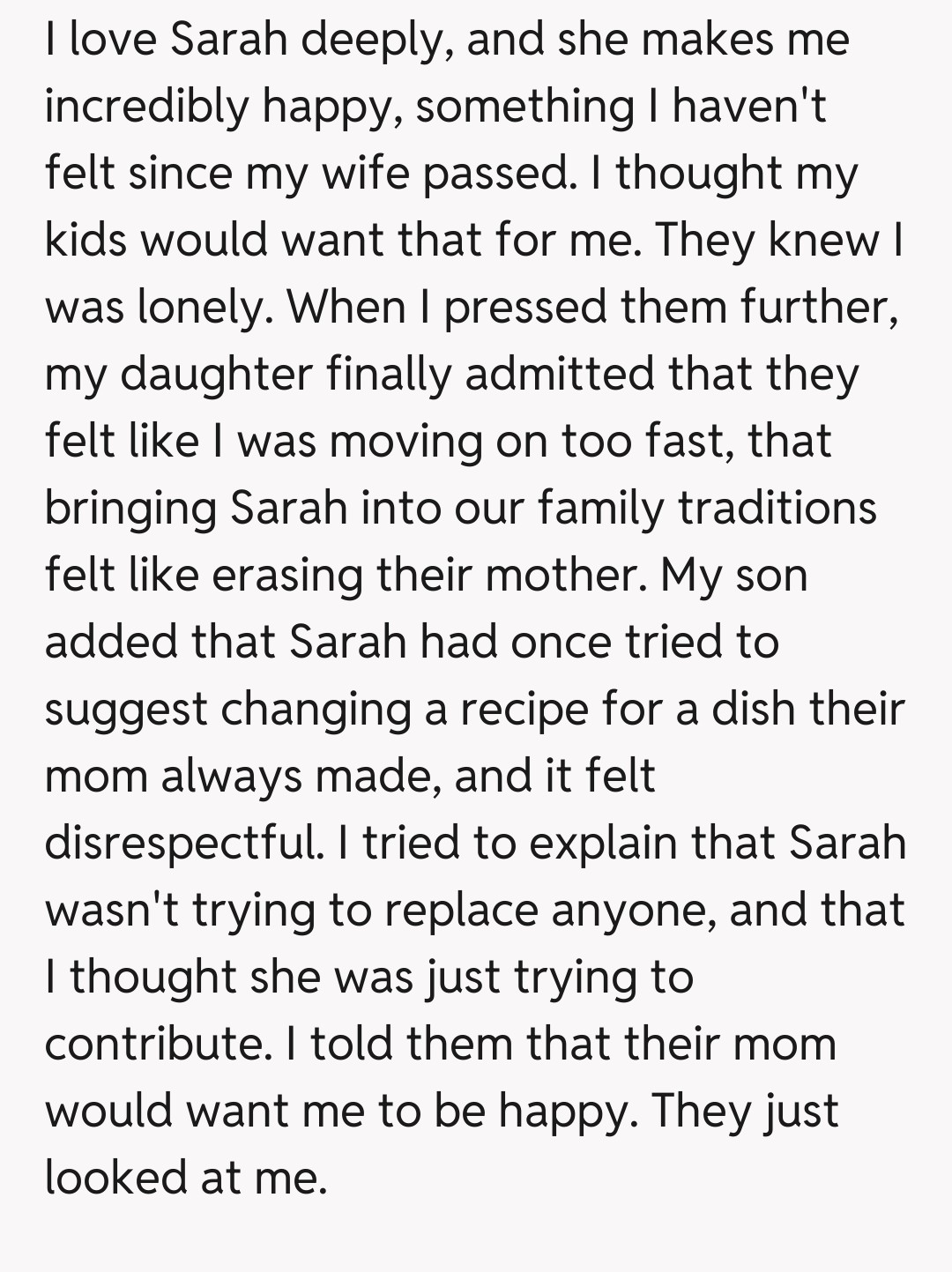Screen dimensions: 952x1272
Task: Click the word "disrespectful"
Action: coord(182,843)
